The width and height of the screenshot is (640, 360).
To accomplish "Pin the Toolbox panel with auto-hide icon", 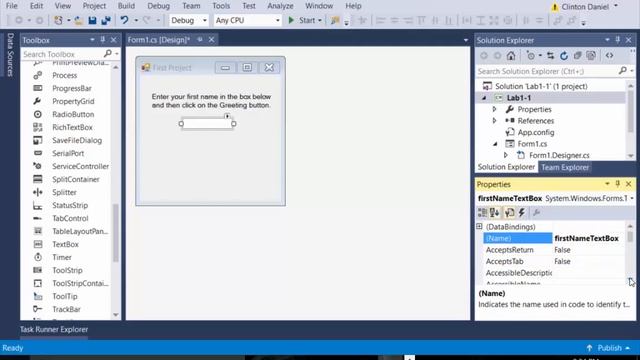I will click(x=103, y=40).
